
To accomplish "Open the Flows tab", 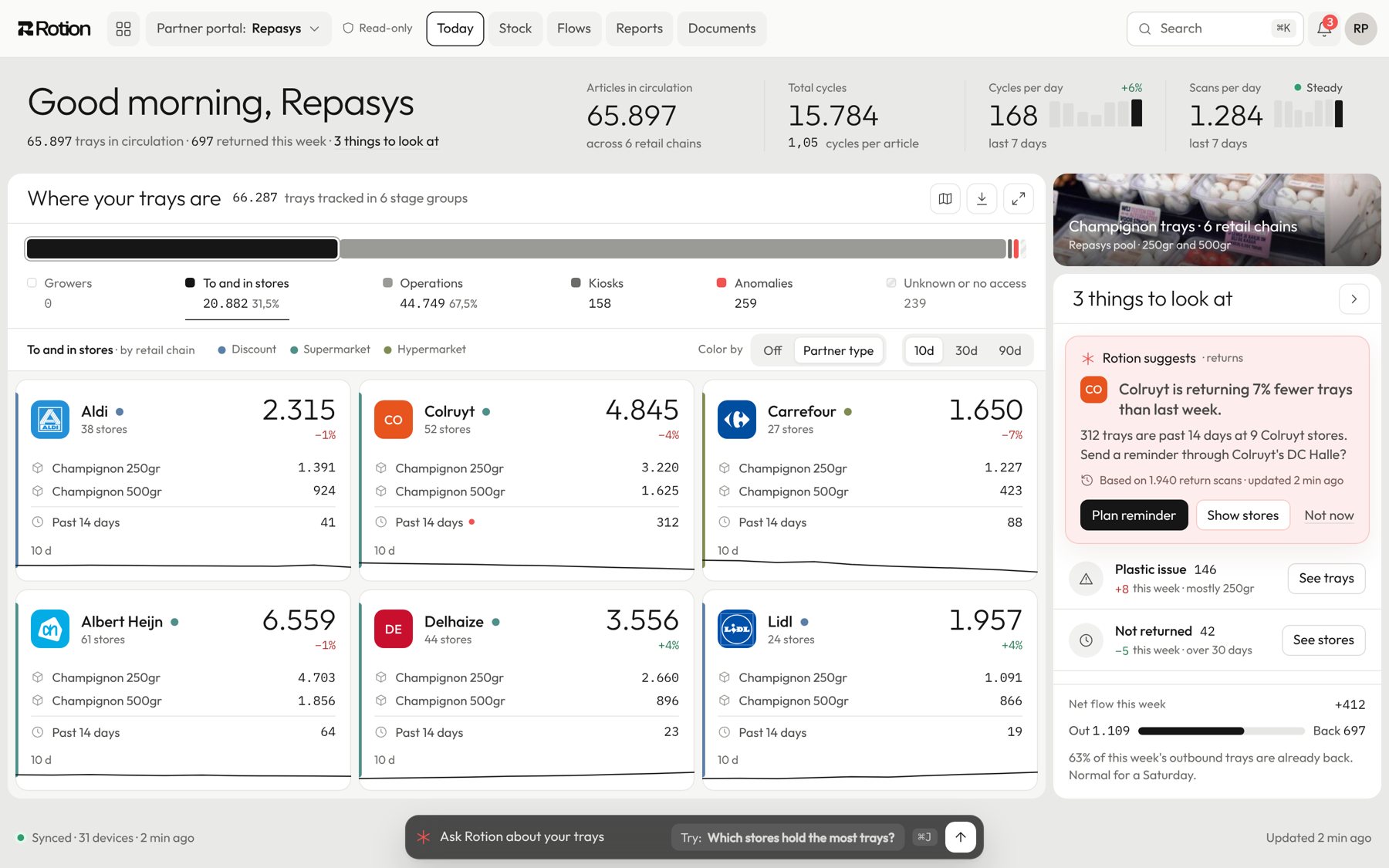I will (x=574, y=29).
